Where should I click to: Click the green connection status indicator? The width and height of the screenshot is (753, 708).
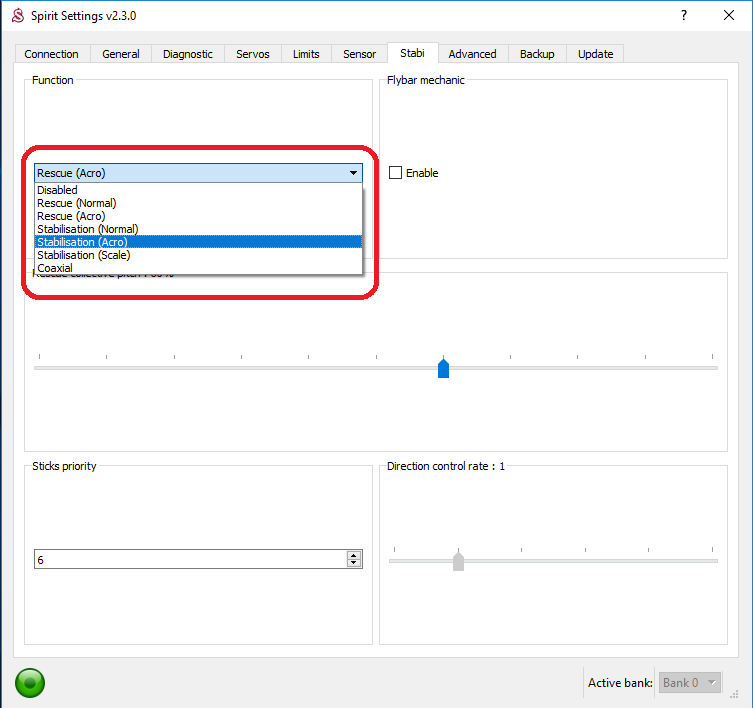pyautogui.click(x=30, y=683)
